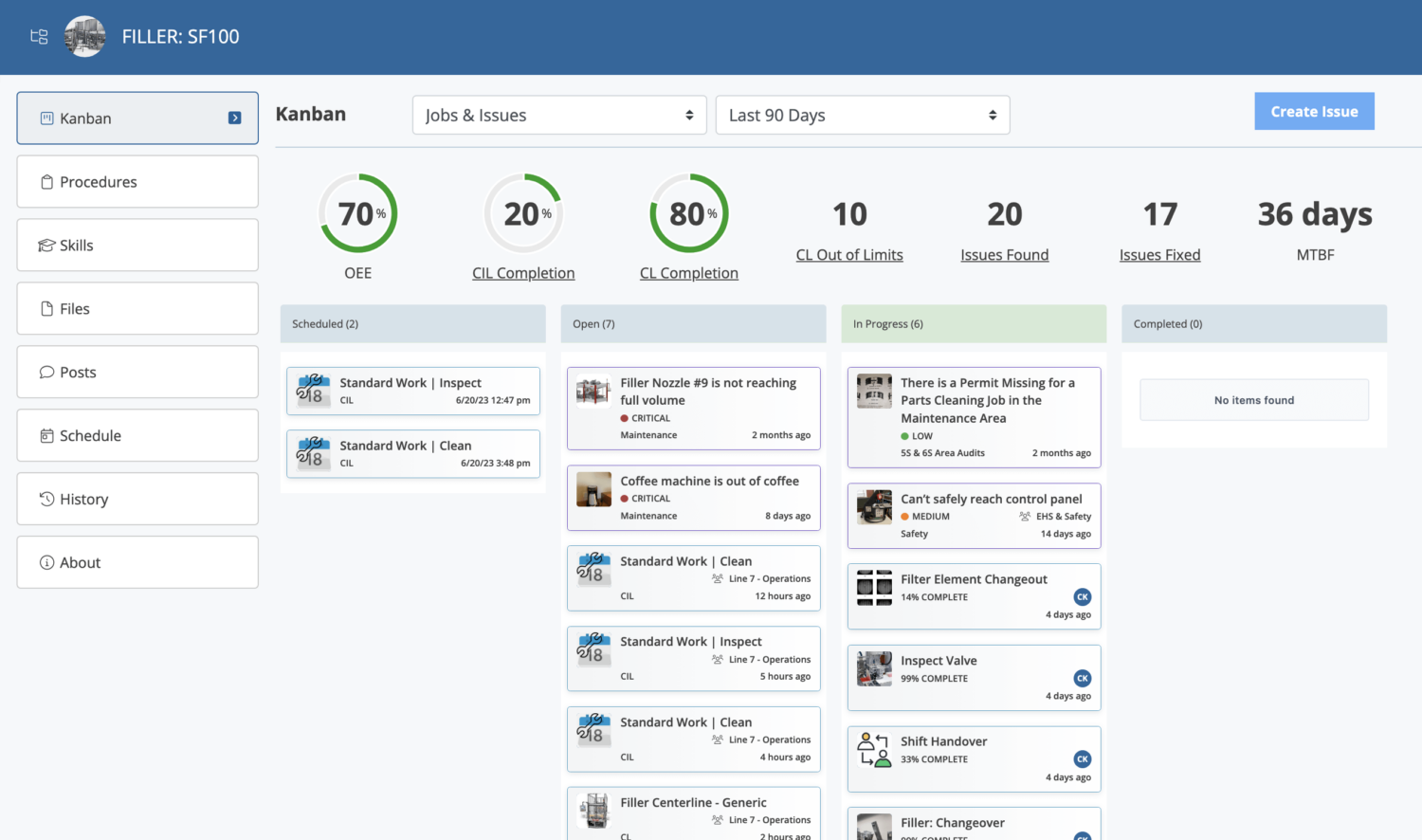
Task: Open the History sidebar item
Action: click(137, 500)
